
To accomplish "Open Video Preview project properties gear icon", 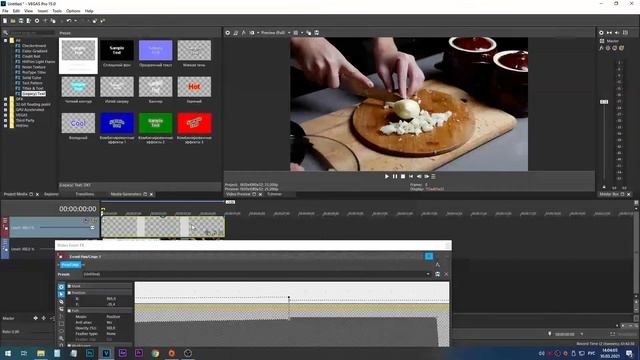I will 228,33.
